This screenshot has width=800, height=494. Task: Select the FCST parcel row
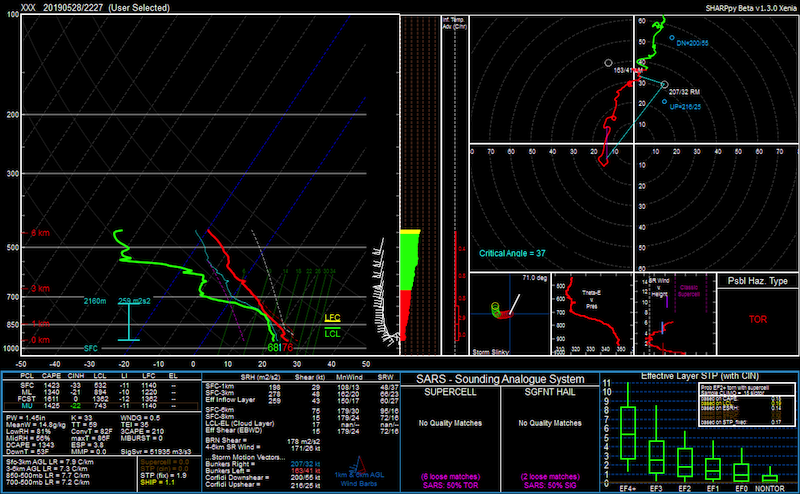101,399
